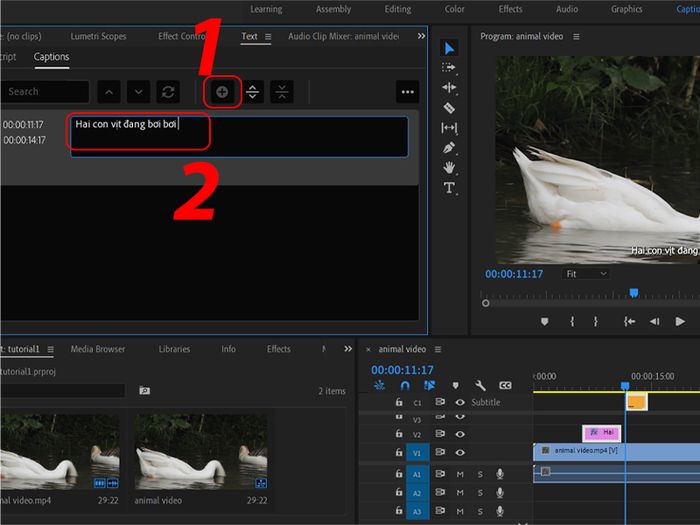Select the Captions tab

pyautogui.click(x=51, y=57)
